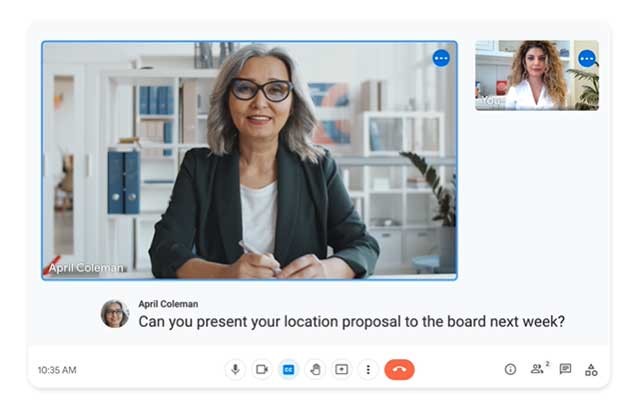The height and width of the screenshot is (411, 640).
Task: Select April Coleman's main video tile
Action: (x=249, y=160)
